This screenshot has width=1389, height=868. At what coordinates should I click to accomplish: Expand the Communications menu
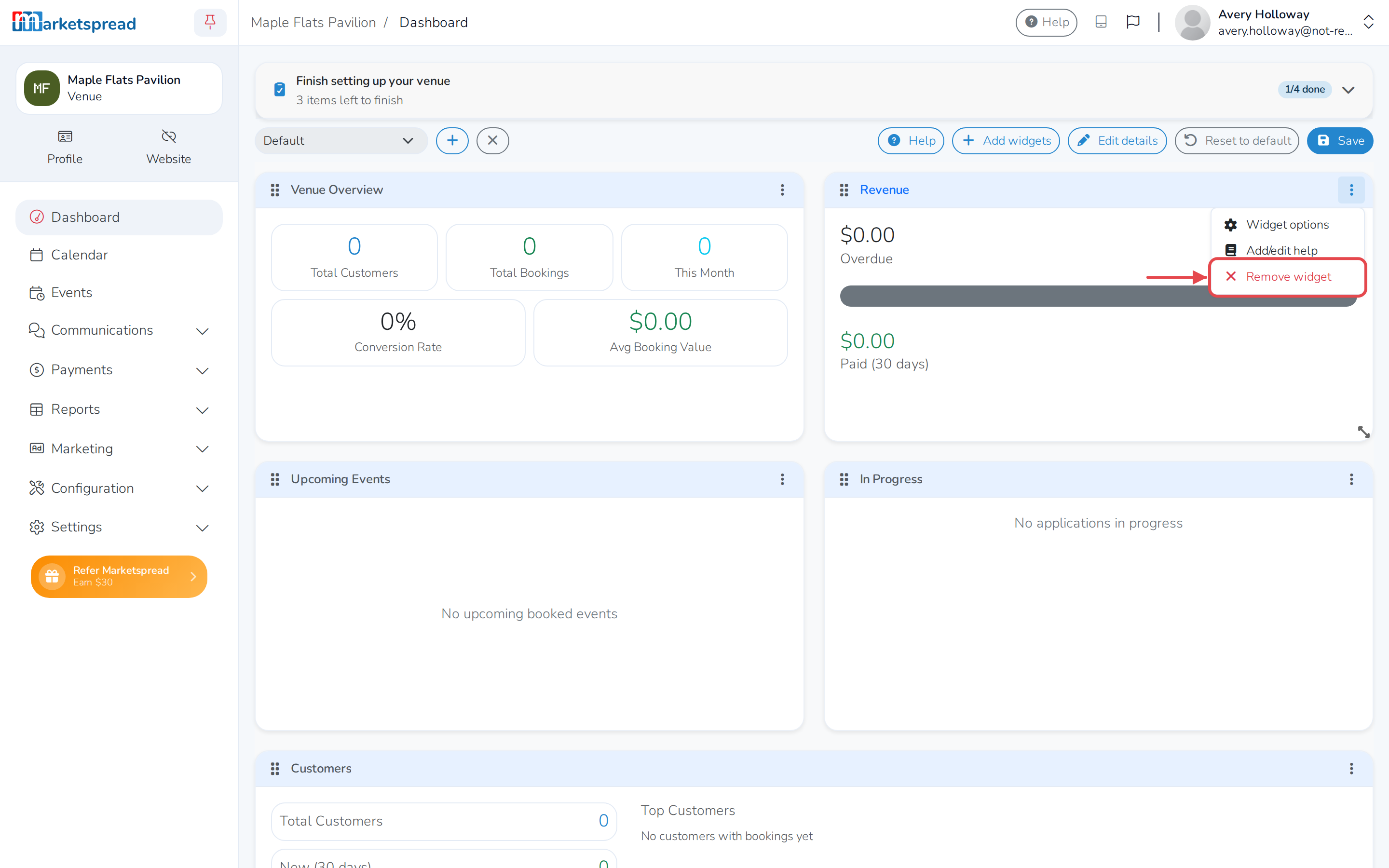pos(119,331)
